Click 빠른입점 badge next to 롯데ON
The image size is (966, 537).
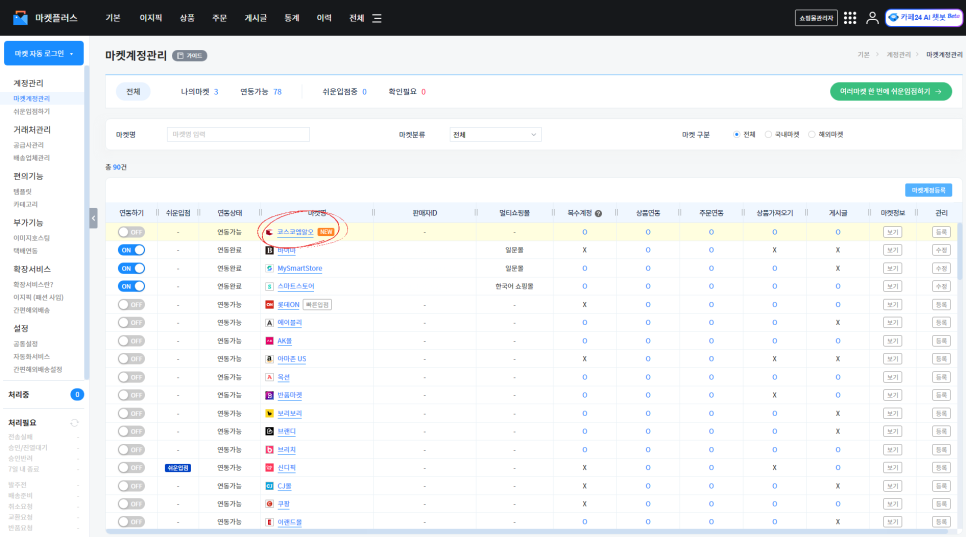[317, 305]
